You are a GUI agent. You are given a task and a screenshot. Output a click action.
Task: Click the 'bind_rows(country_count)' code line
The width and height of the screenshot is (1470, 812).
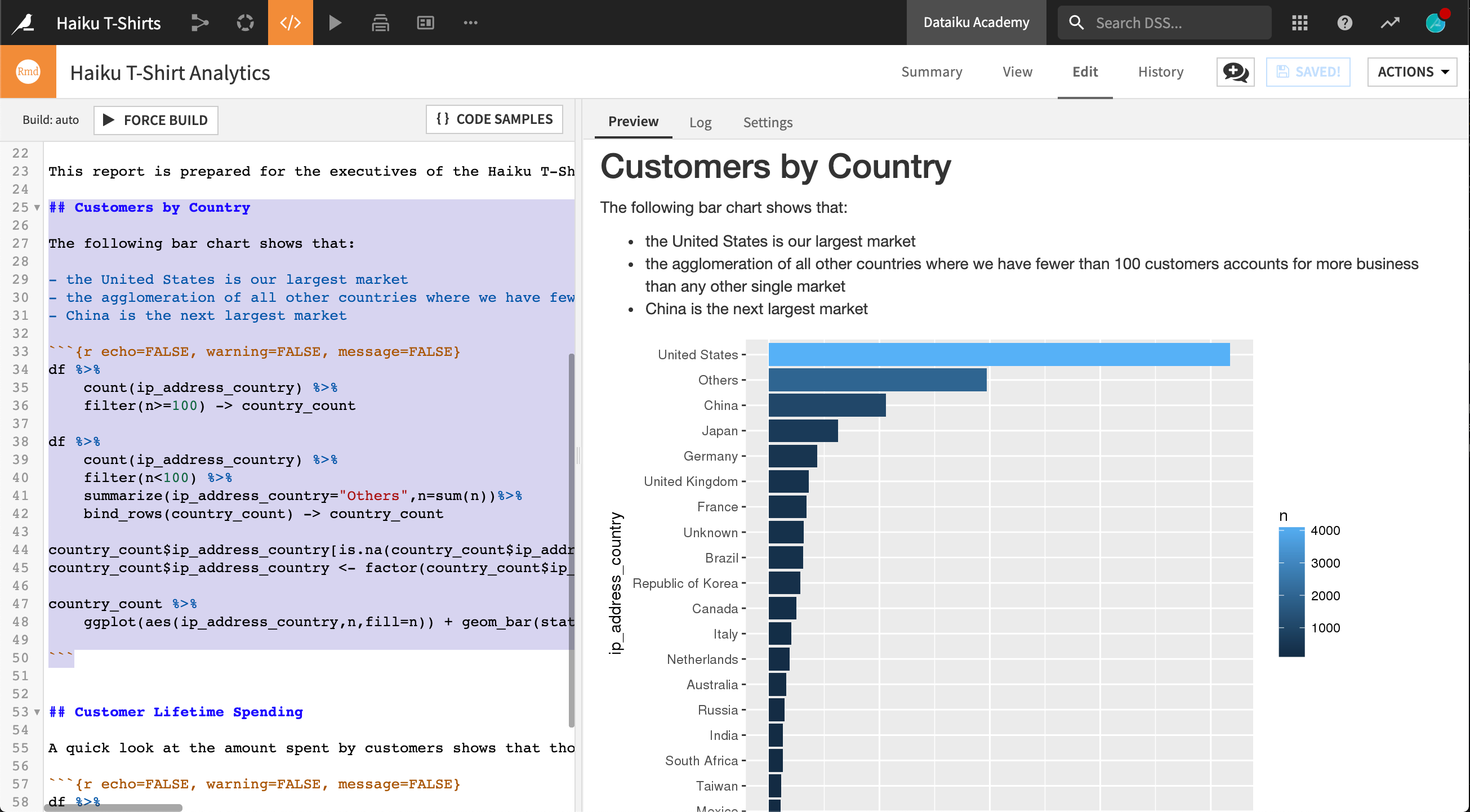(x=263, y=514)
